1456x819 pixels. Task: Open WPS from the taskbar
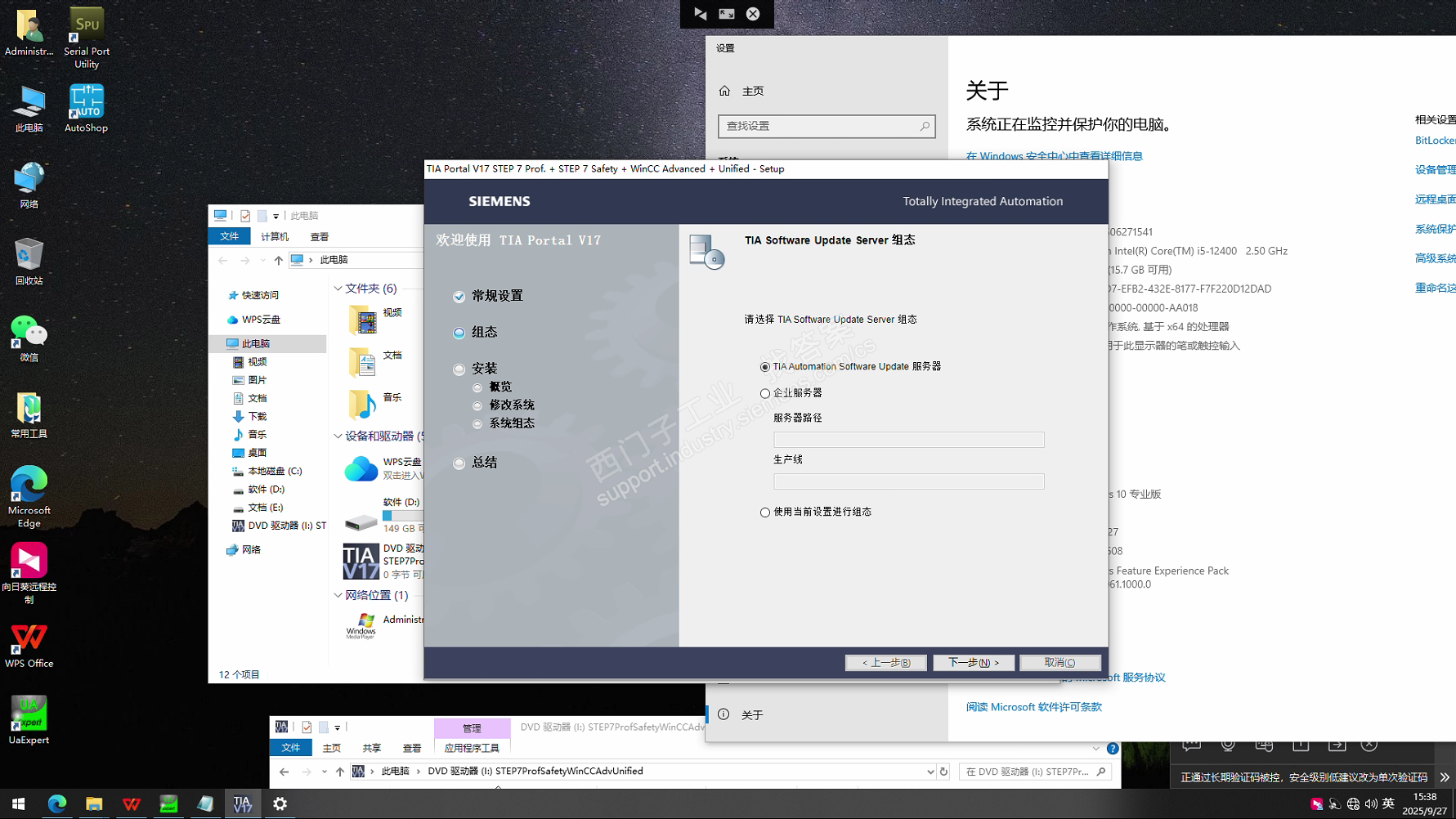[x=131, y=804]
